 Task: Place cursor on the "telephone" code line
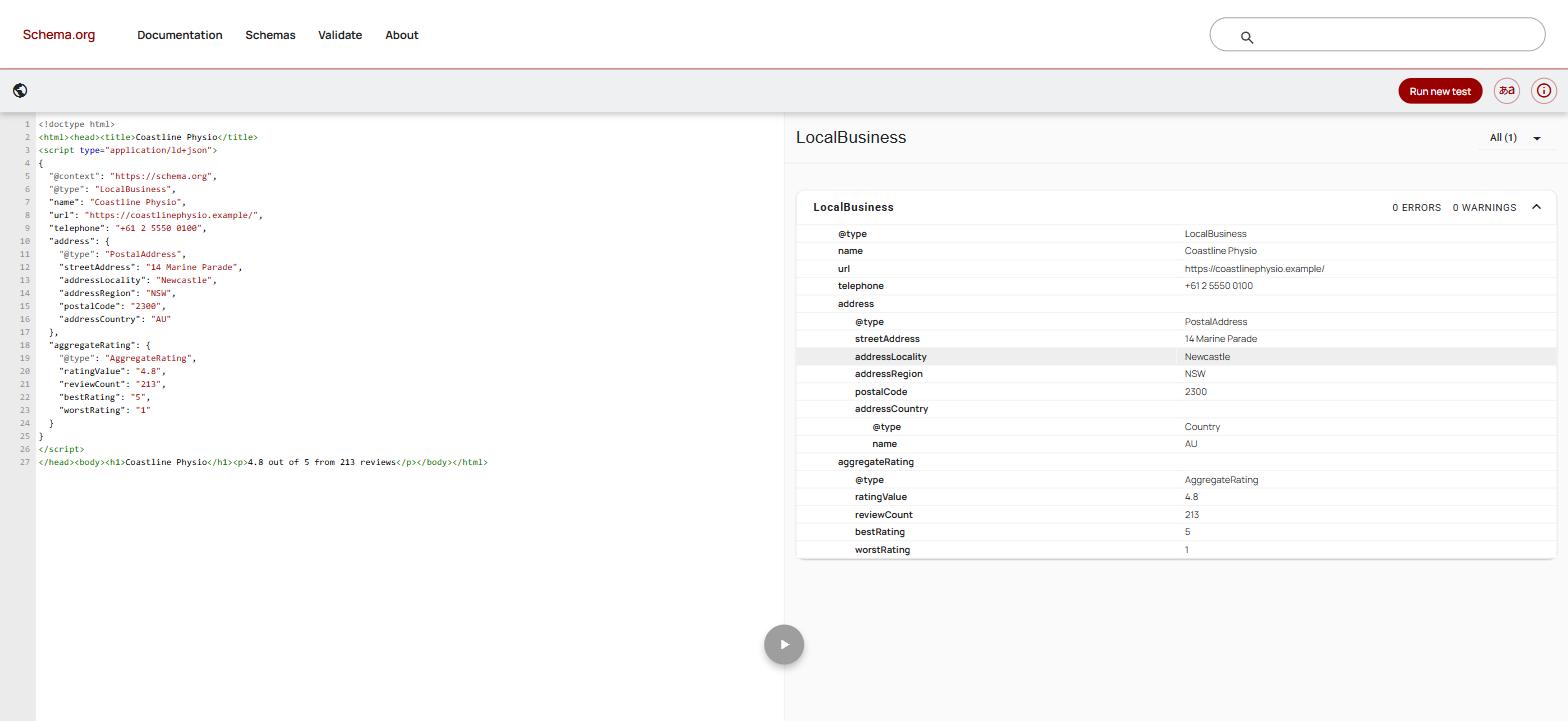click(127, 228)
